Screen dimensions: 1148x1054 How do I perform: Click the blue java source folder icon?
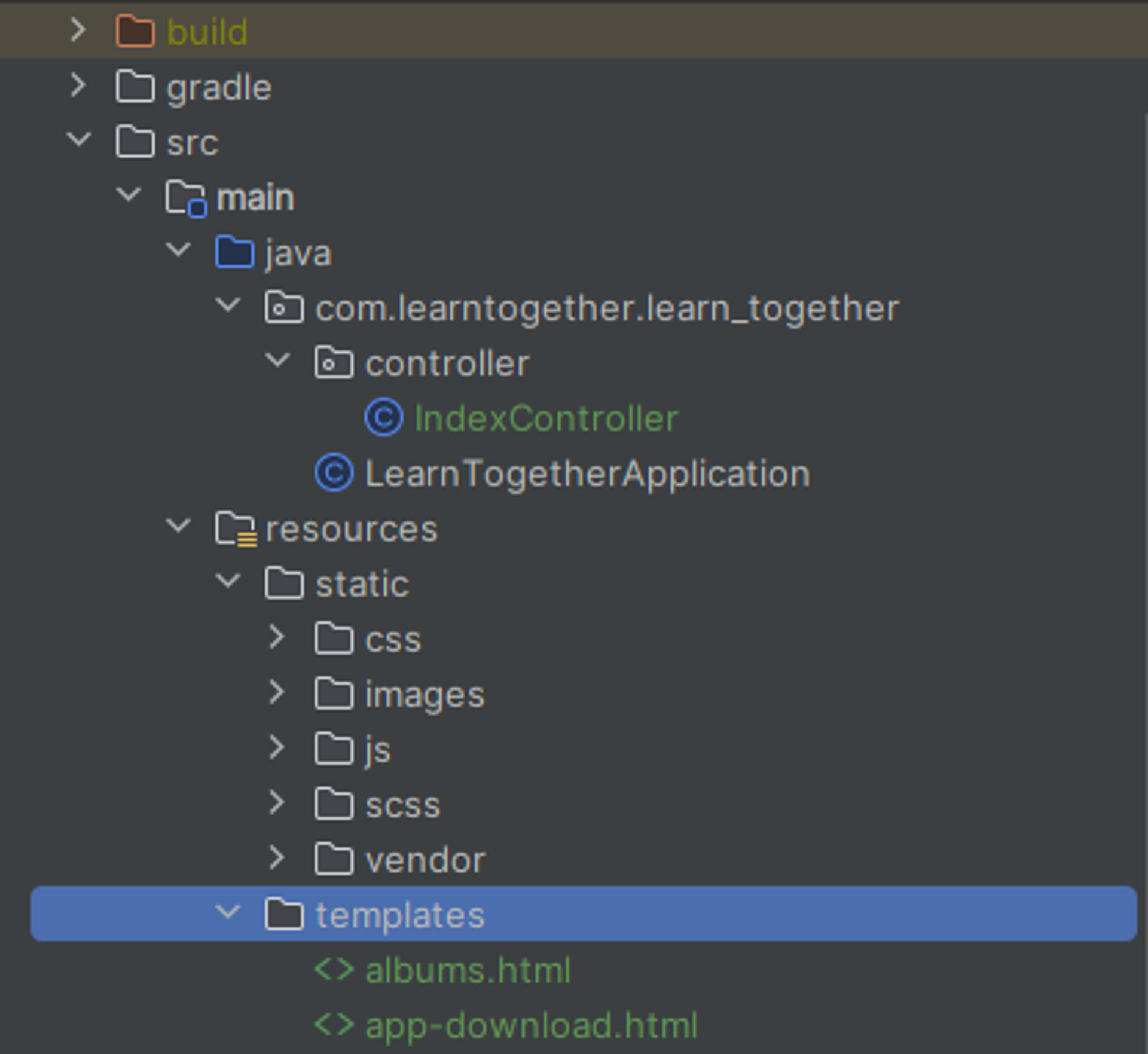click(235, 252)
